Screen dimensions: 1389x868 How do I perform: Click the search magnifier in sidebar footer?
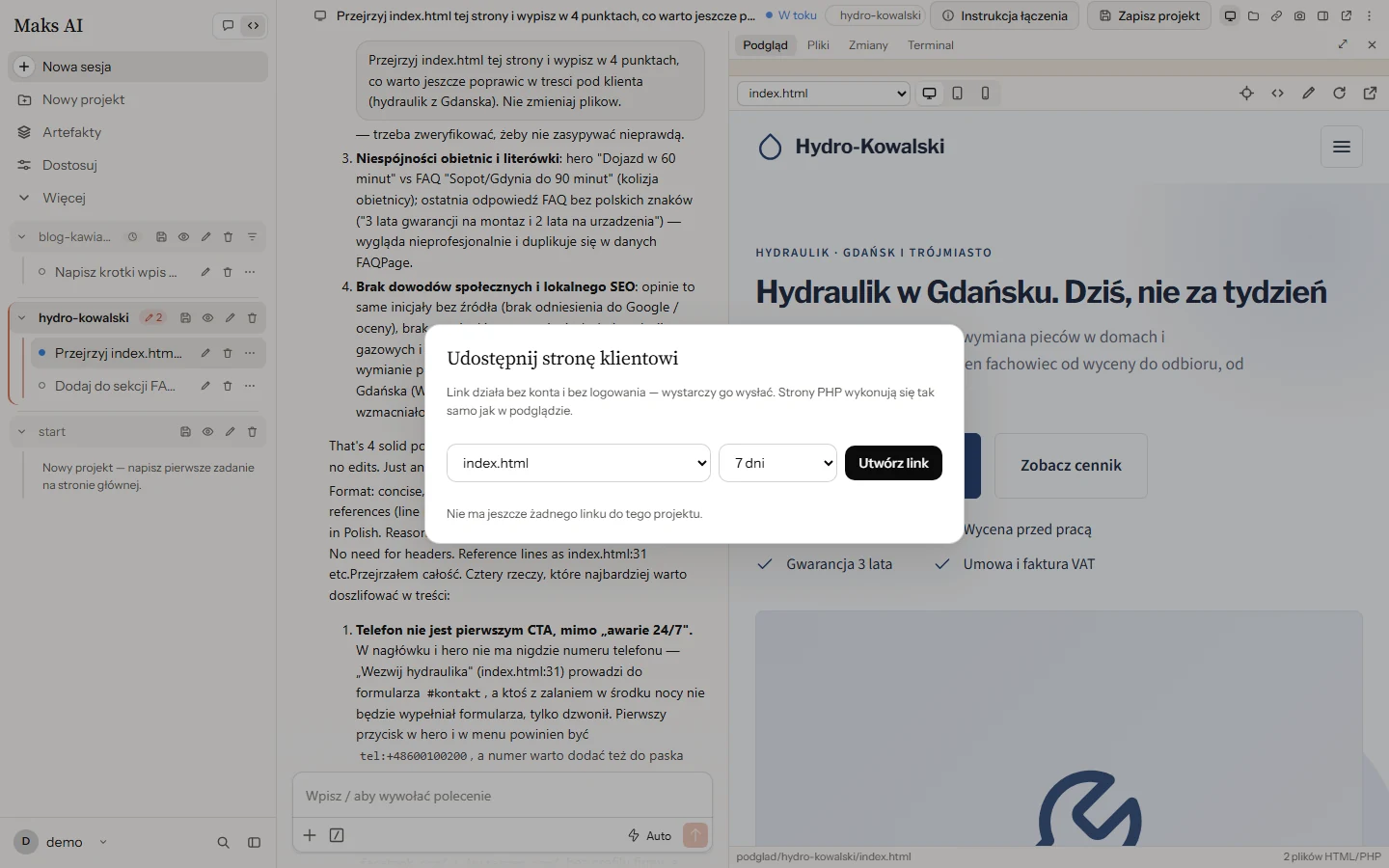223,842
